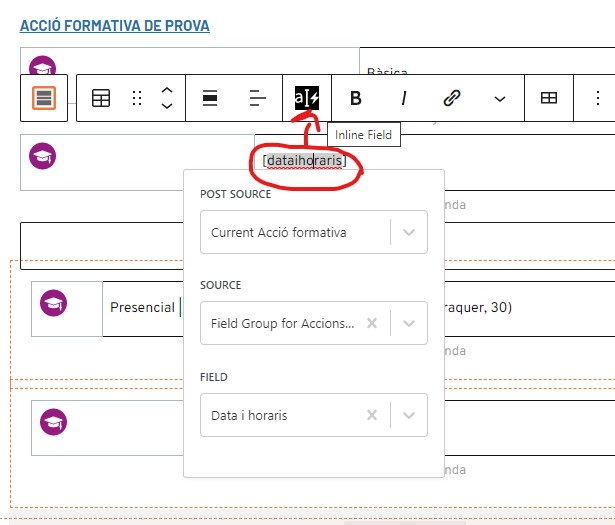615x525 pixels.
Task: Open the block alignment option
Action: (211, 98)
